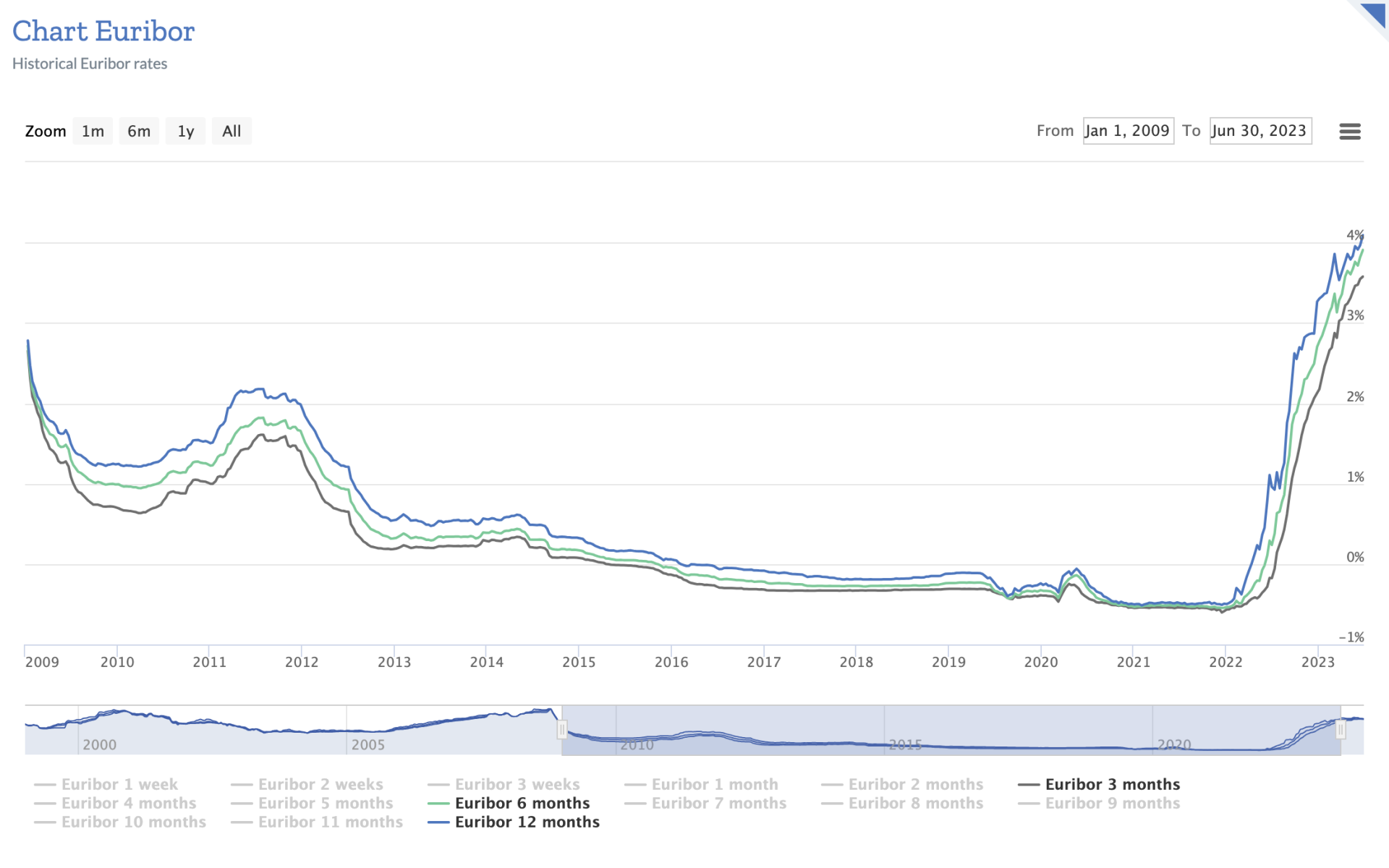Hide the Euribor 3 months series
The image size is (1389, 868).
tap(1099, 784)
